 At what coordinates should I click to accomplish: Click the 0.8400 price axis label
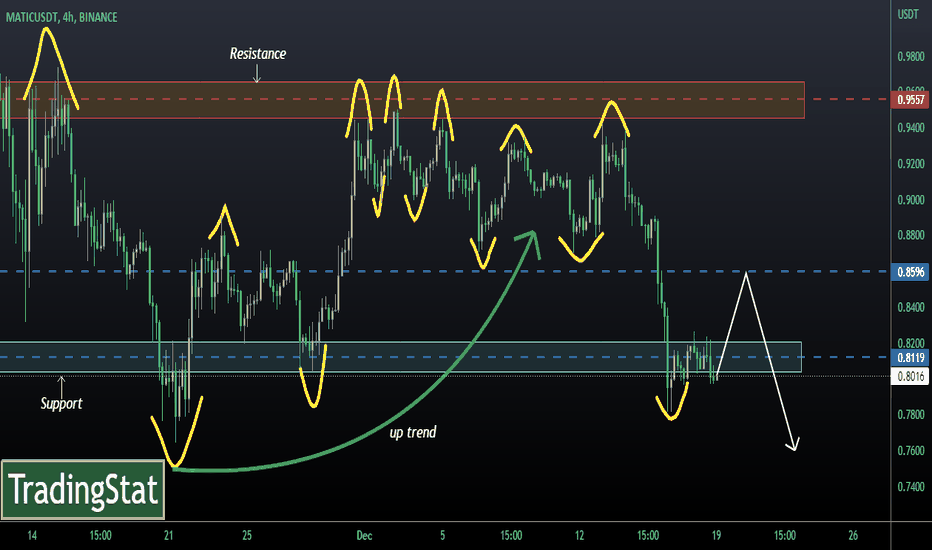click(911, 307)
